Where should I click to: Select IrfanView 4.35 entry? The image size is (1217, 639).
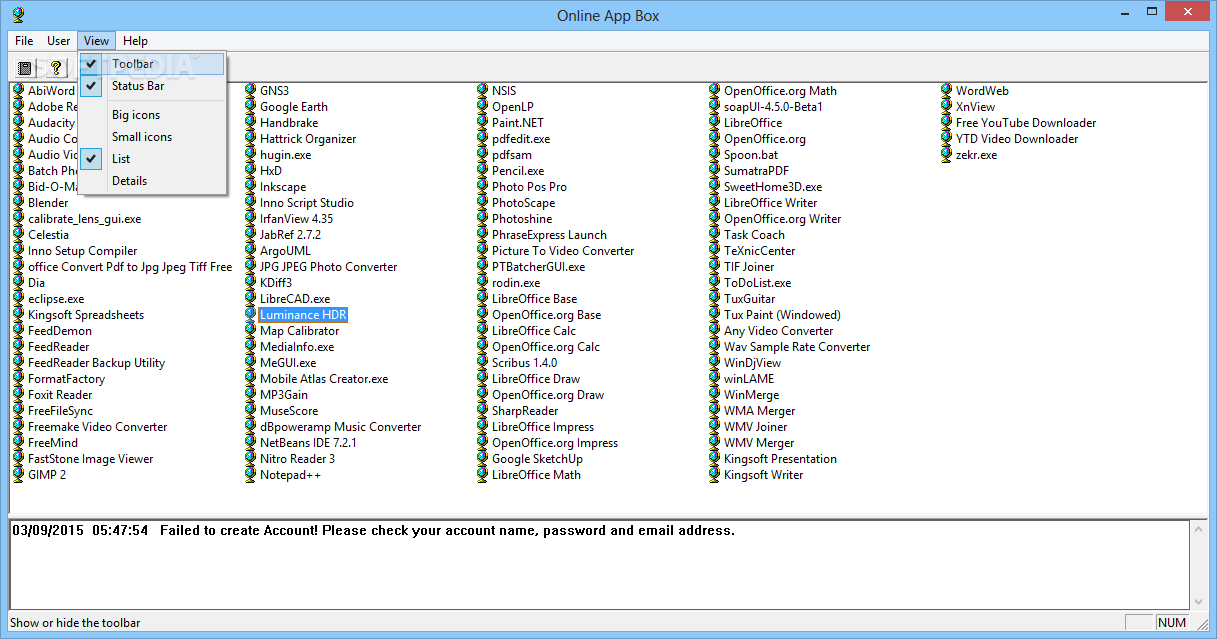(x=297, y=219)
